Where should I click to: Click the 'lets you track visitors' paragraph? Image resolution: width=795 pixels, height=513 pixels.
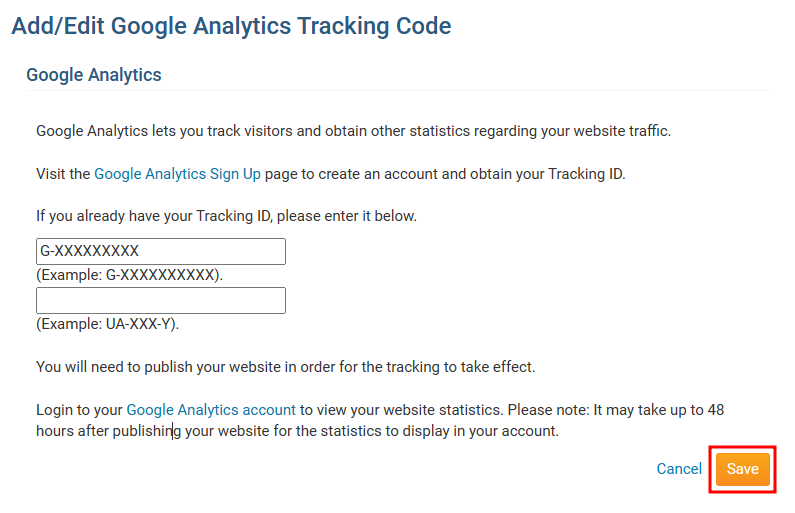[x=353, y=131]
